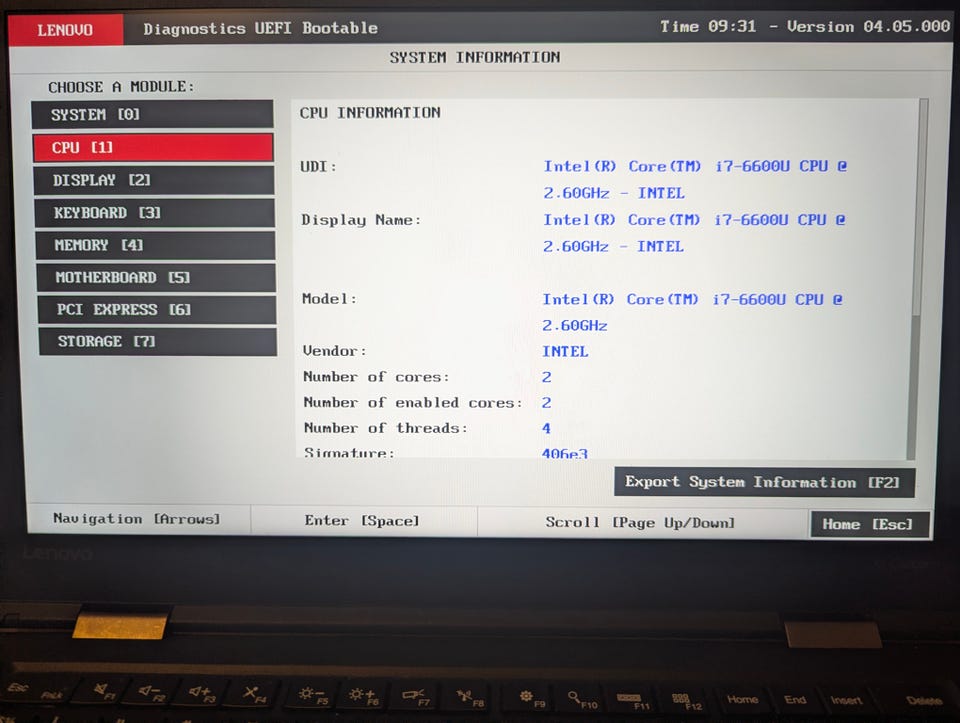This screenshot has width=960, height=723.
Task: Click the Number of enabled cores value
Action: [x=547, y=403]
